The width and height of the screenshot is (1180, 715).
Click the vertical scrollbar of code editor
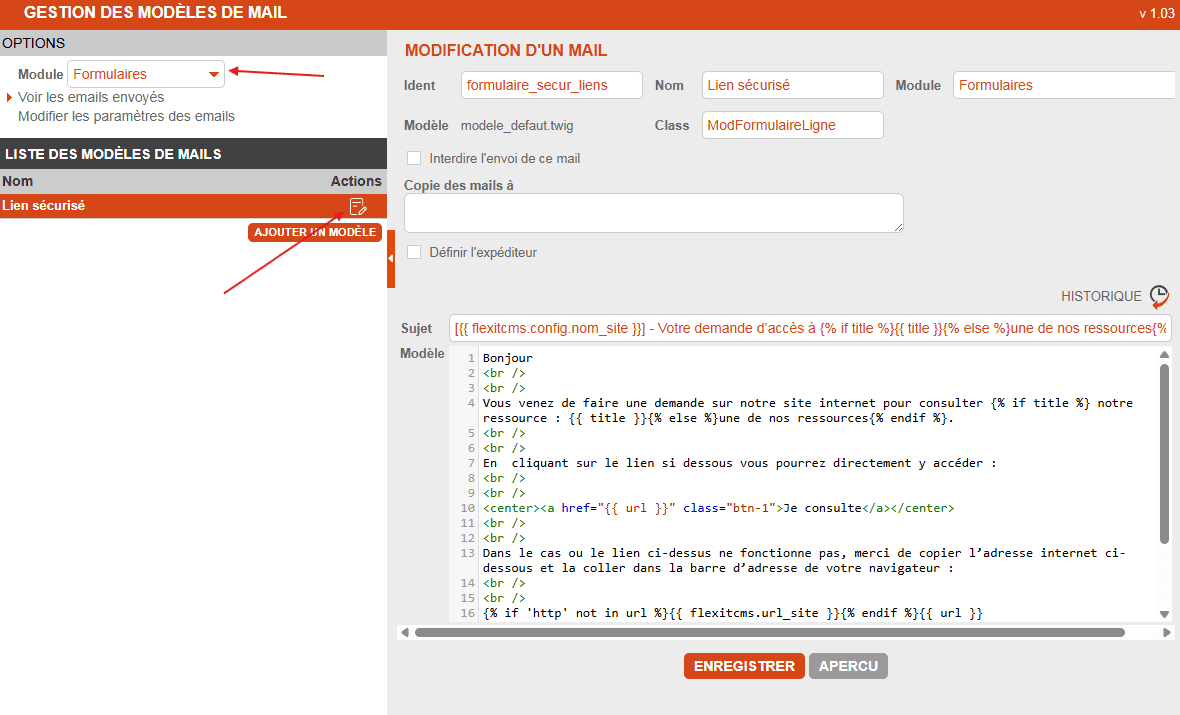coord(1164,450)
